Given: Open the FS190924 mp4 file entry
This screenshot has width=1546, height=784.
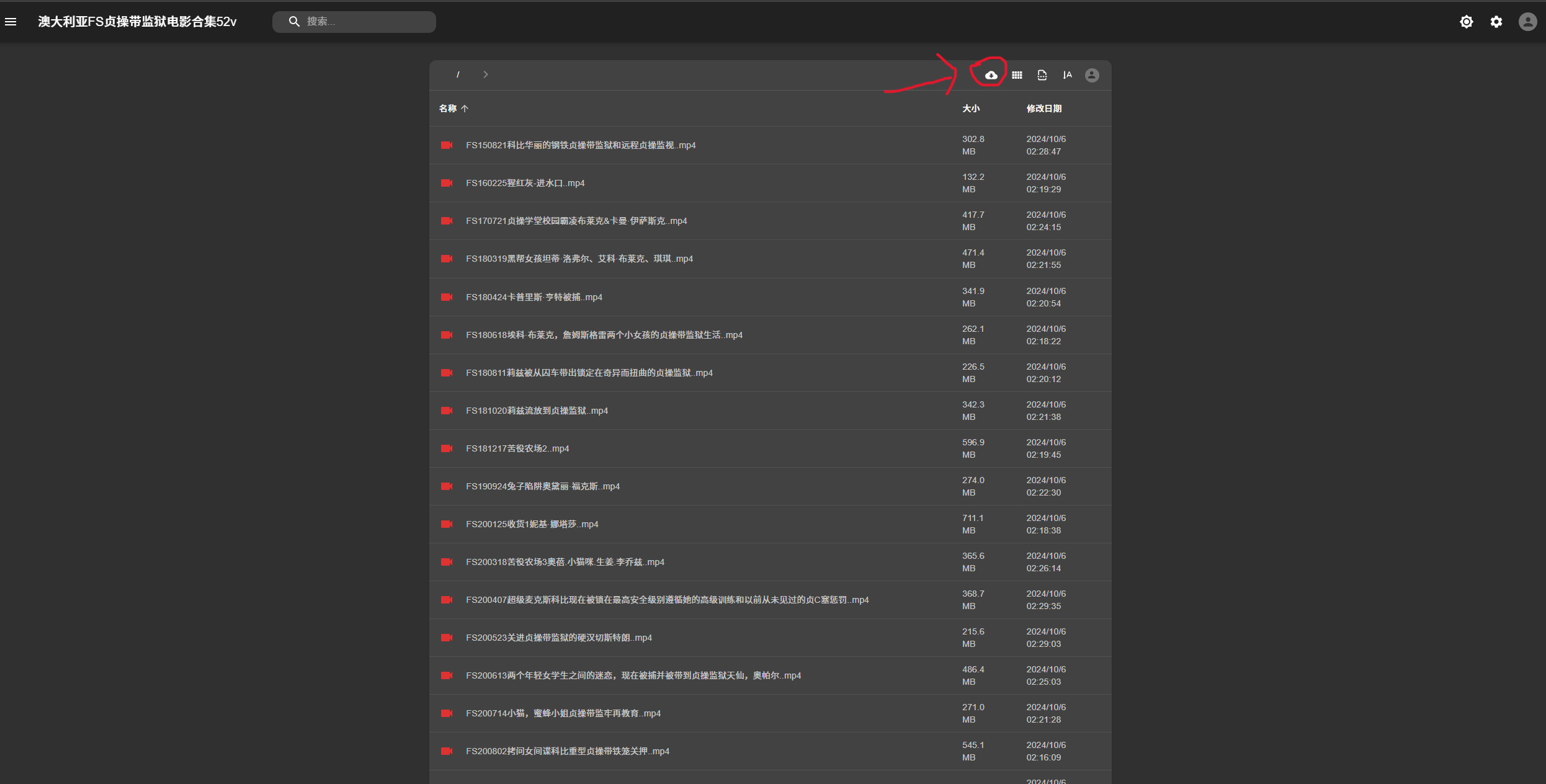Looking at the screenshot, I should [543, 486].
